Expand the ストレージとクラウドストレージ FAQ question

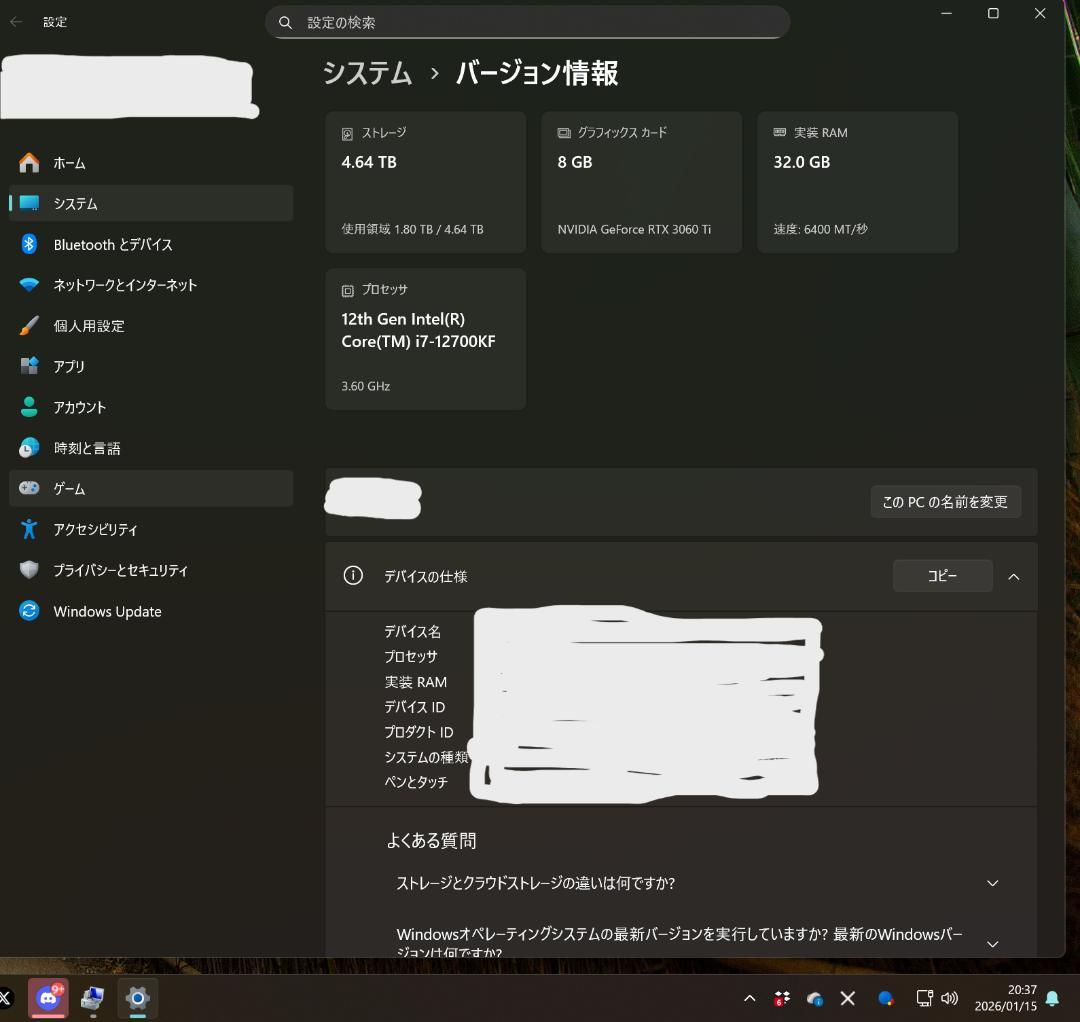(992, 883)
